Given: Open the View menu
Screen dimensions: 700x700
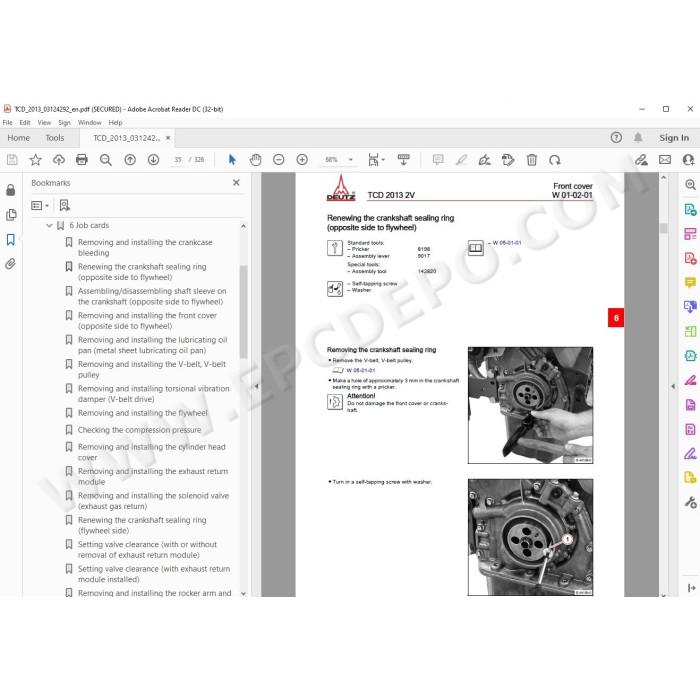Looking at the screenshot, I should (44, 122).
